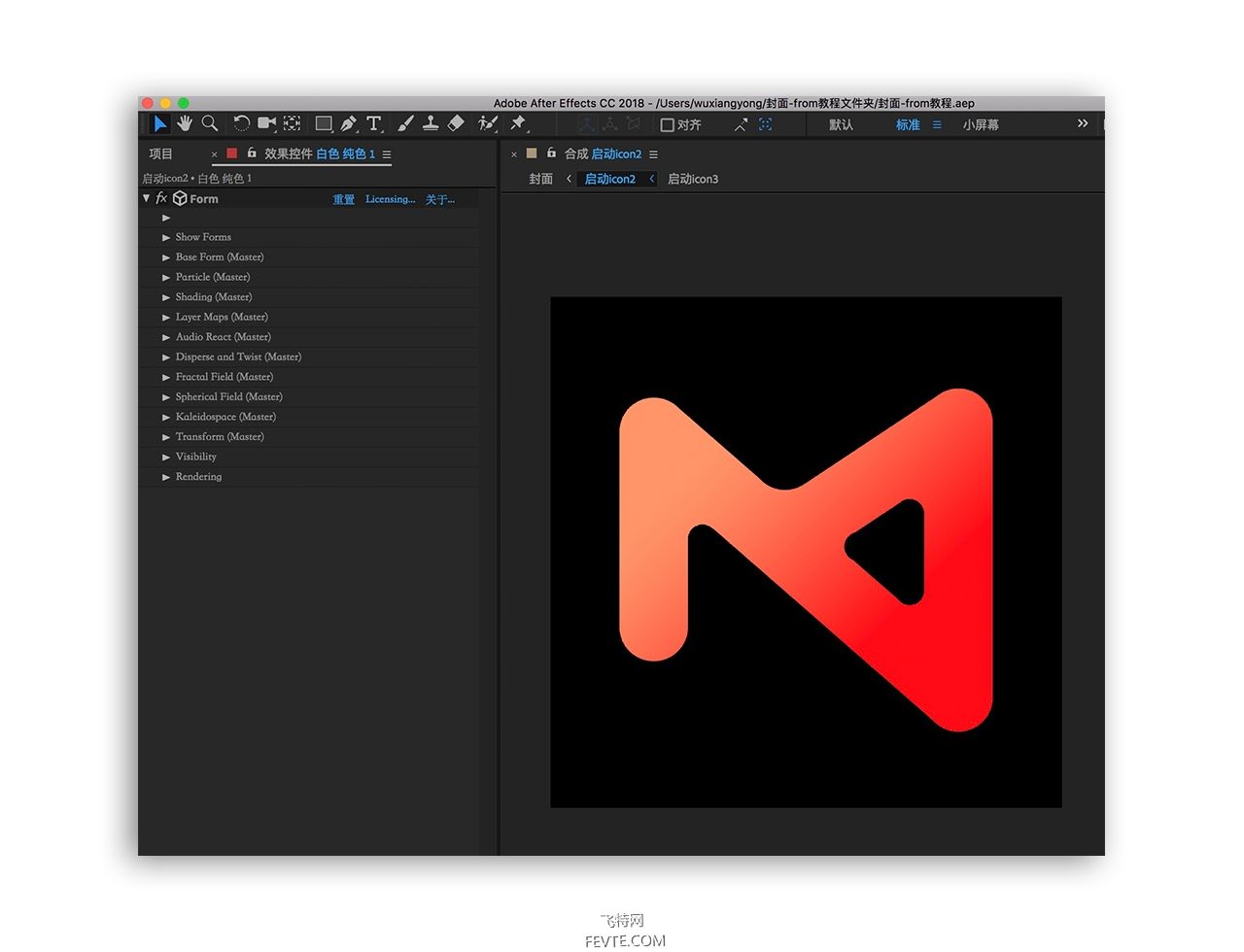Expand Audio React (Master) group
The height and width of the screenshot is (952, 1244).
[x=166, y=337]
